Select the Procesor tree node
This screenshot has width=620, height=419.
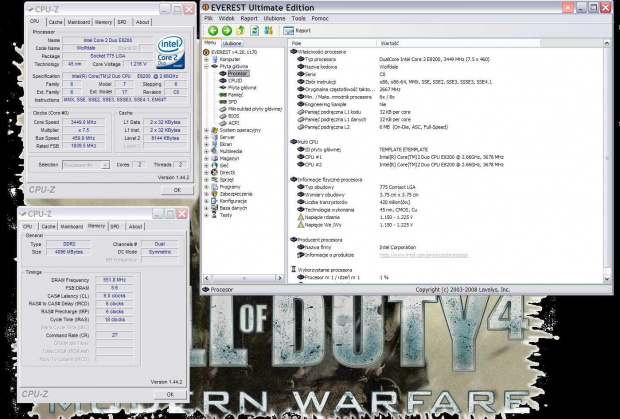238,74
